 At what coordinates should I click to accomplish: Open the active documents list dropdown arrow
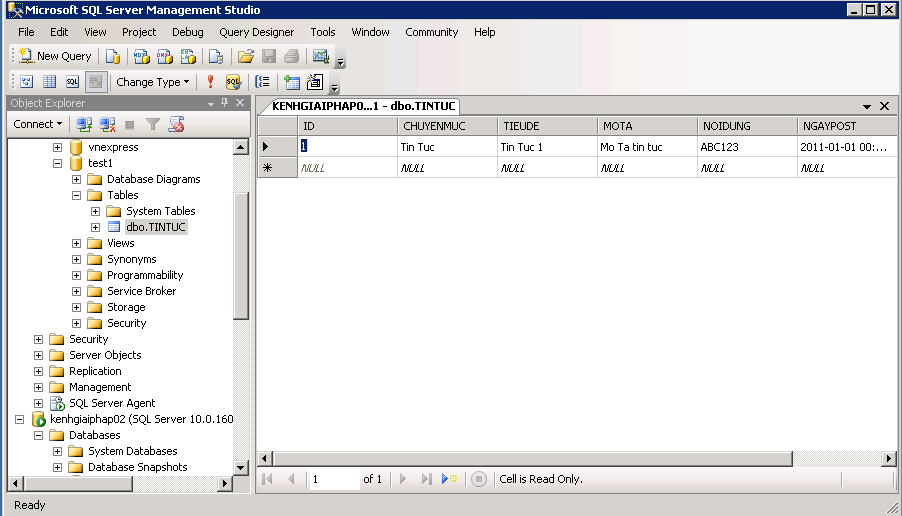pos(866,106)
